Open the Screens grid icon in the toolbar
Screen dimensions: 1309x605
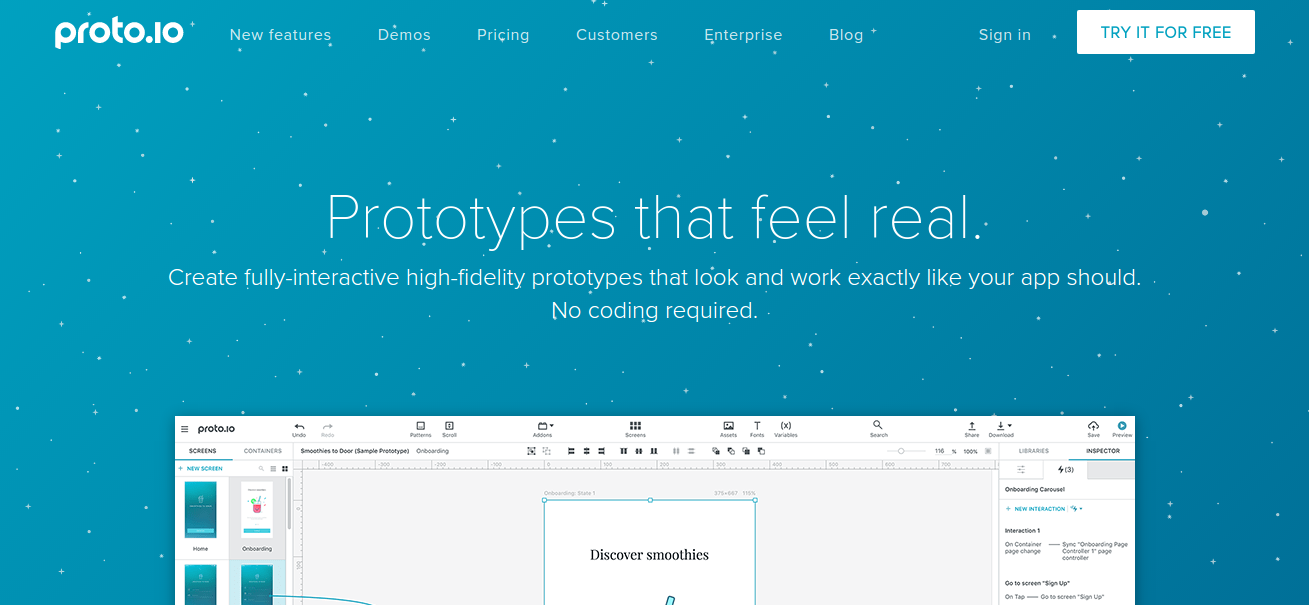(x=635, y=426)
